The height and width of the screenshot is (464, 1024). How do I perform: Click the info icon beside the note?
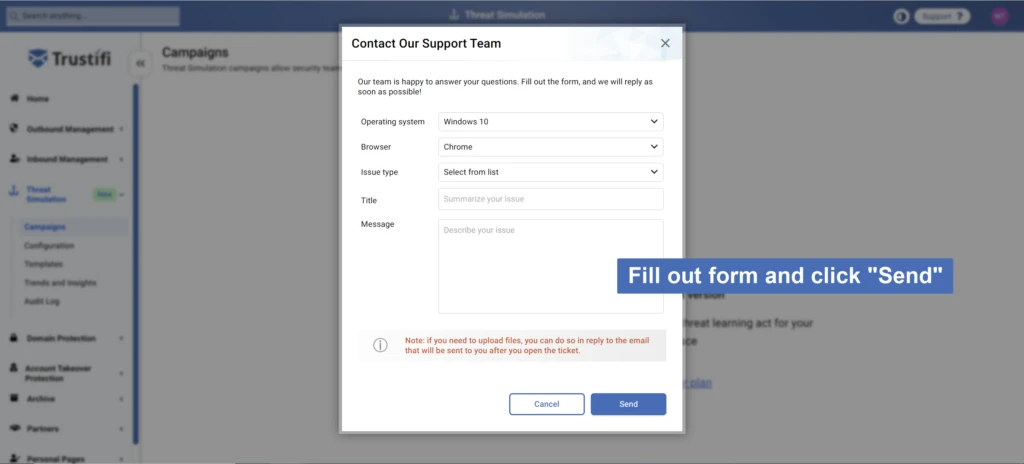[380, 345]
